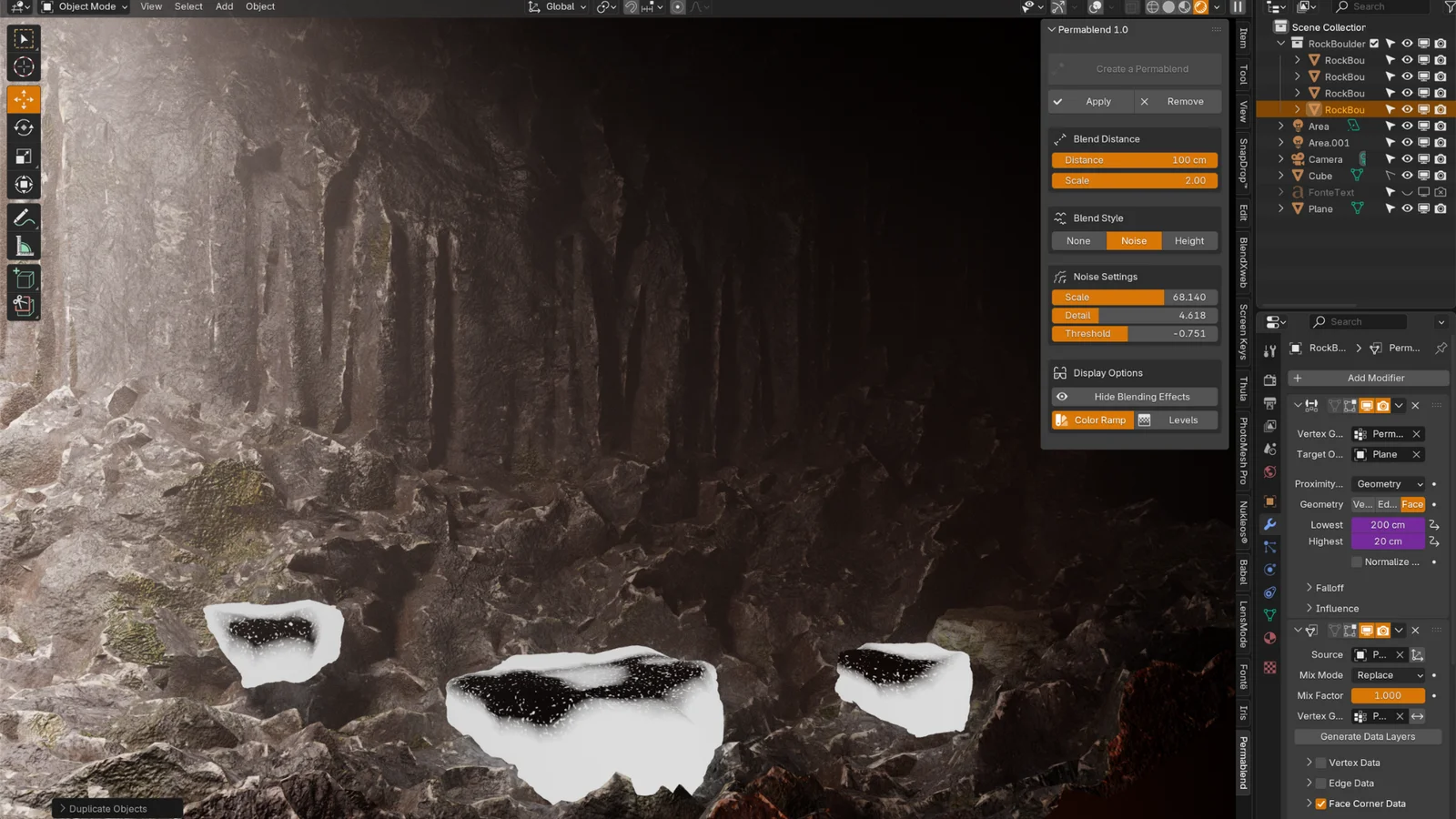Image resolution: width=1456 pixels, height=819 pixels.
Task: Enable Rendered viewport shading
Action: (x=1198, y=7)
